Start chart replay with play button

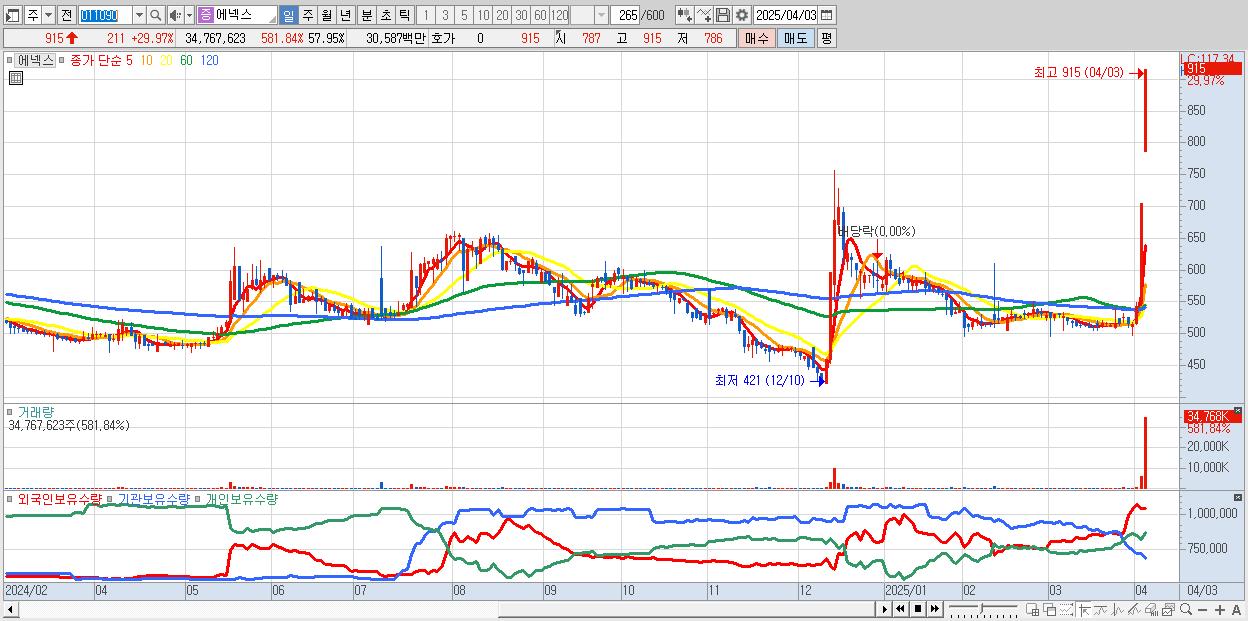point(884,609)
